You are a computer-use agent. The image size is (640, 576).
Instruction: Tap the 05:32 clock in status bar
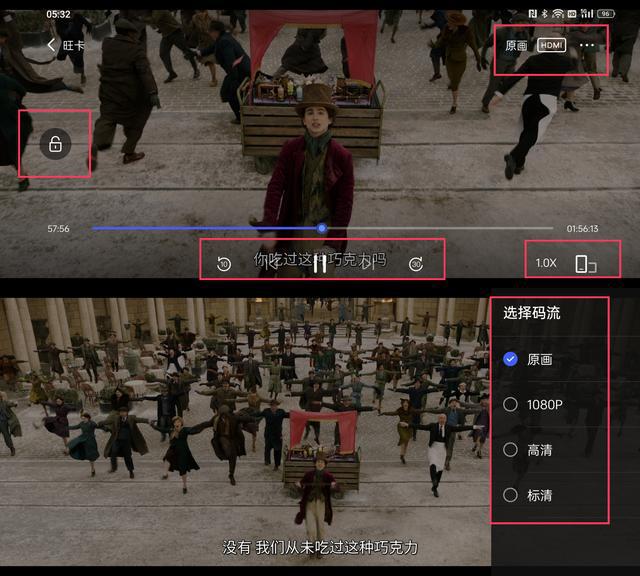(58, 15)
